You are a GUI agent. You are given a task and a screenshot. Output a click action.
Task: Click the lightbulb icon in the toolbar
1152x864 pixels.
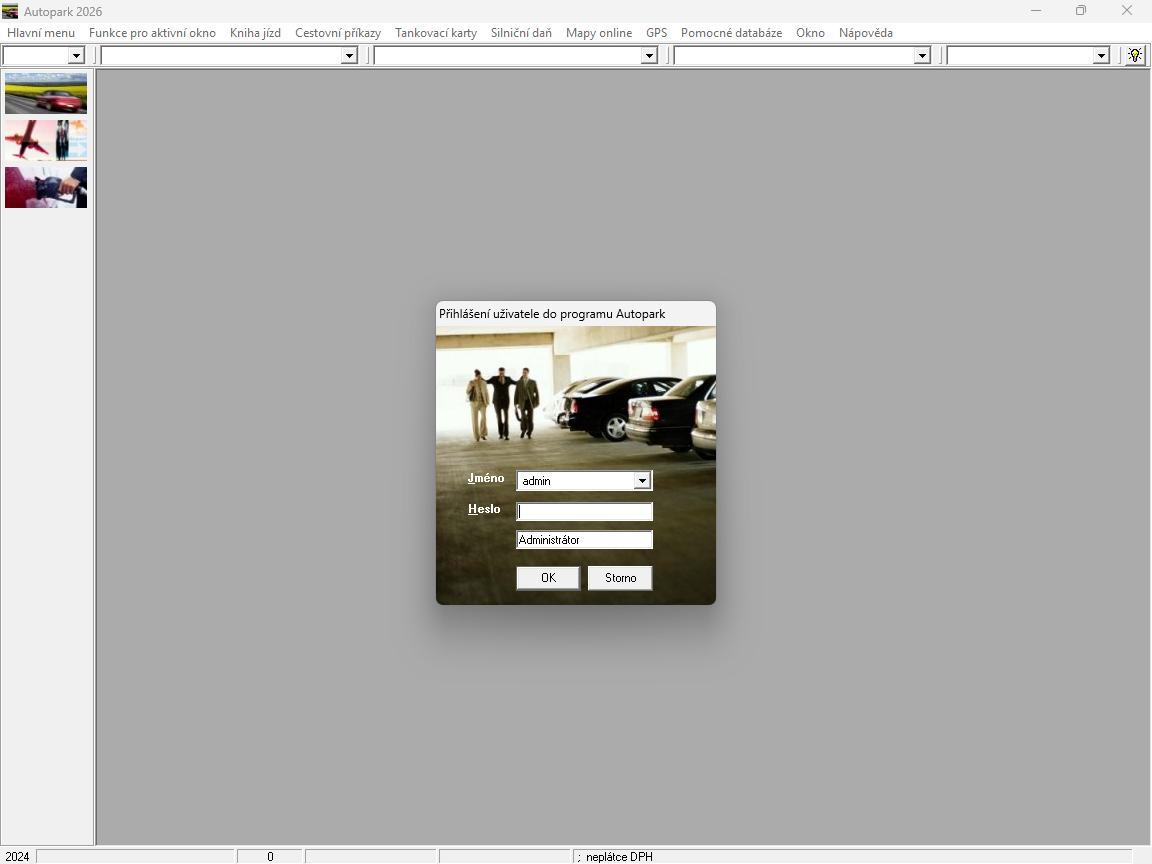(1135, 55)
